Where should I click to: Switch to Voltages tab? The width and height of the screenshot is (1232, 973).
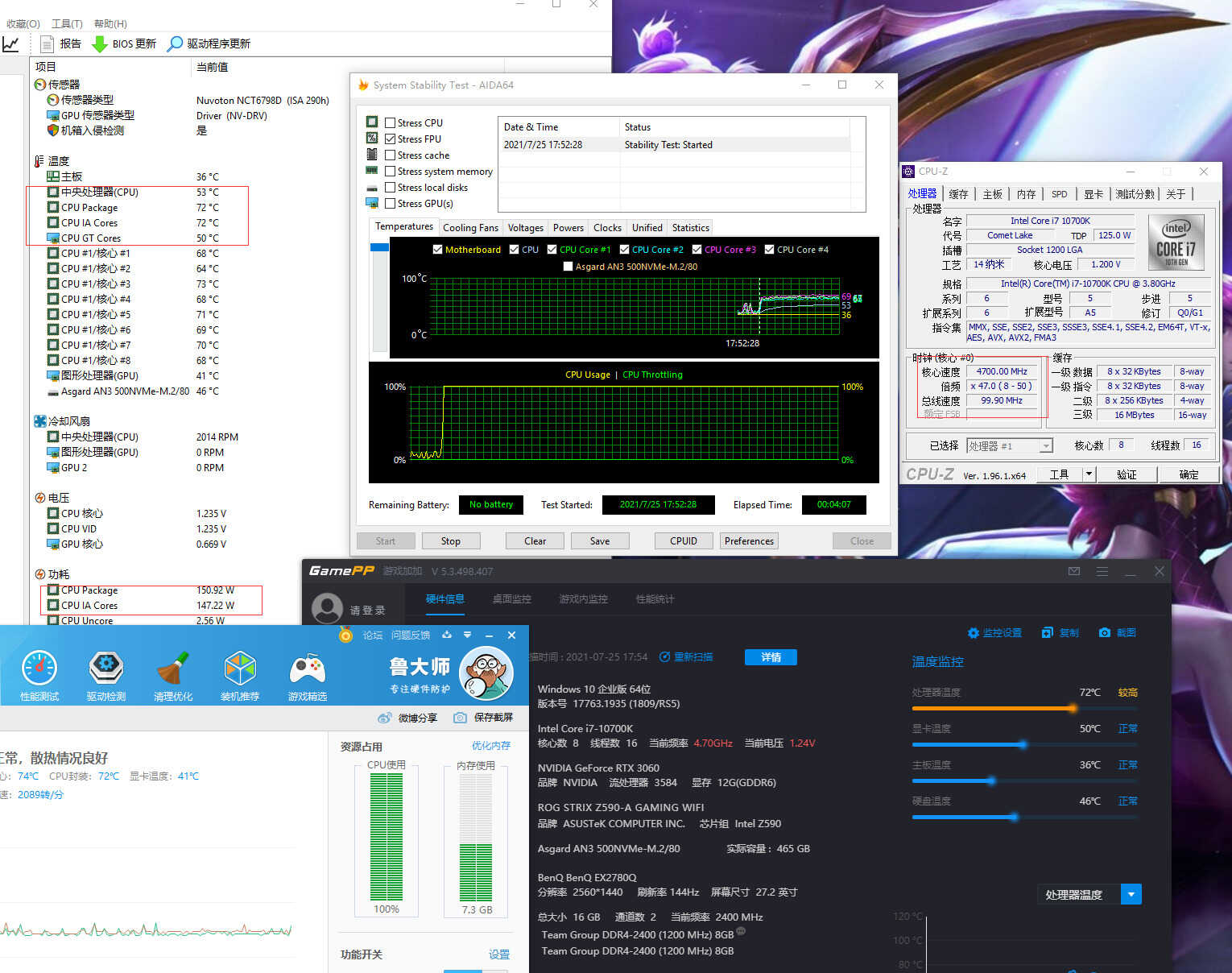tap(526, 228)
